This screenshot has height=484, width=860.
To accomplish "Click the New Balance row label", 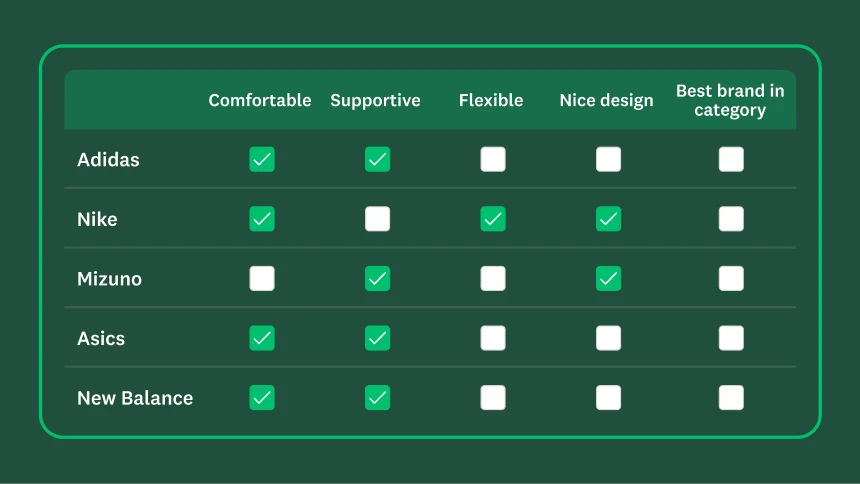I will point(135,398).
